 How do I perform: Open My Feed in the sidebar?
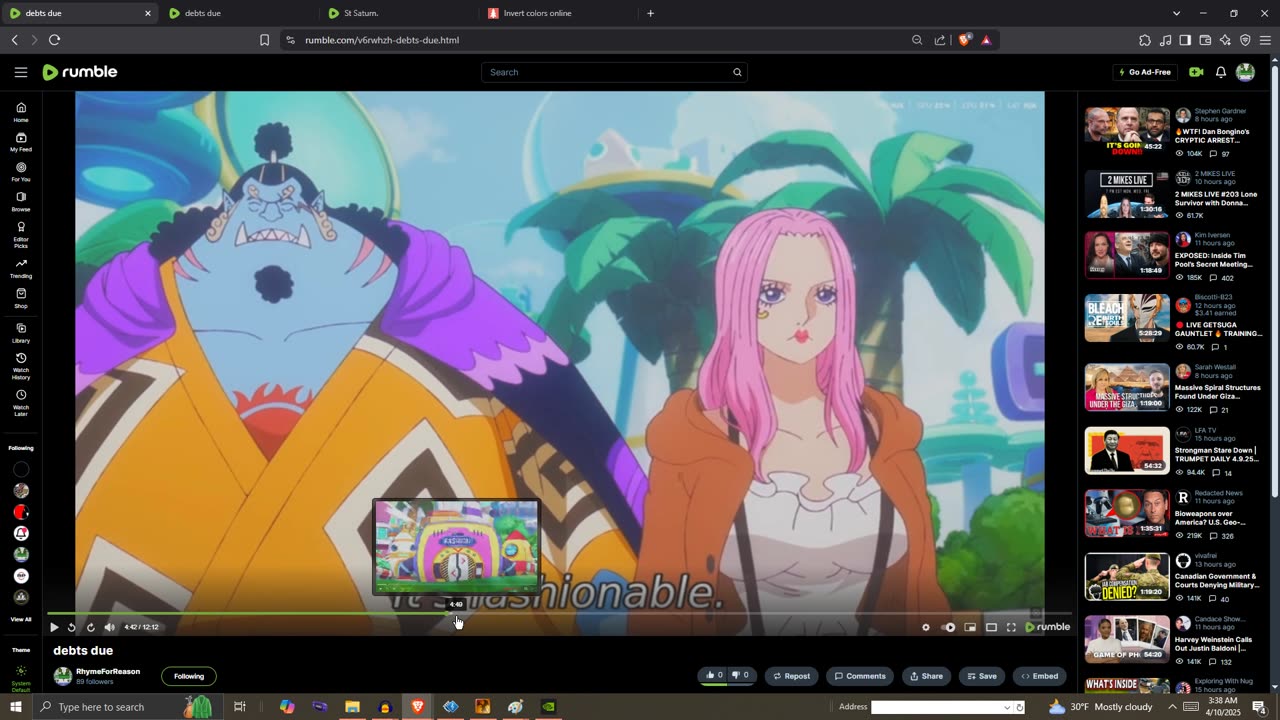tap(21, 142)
